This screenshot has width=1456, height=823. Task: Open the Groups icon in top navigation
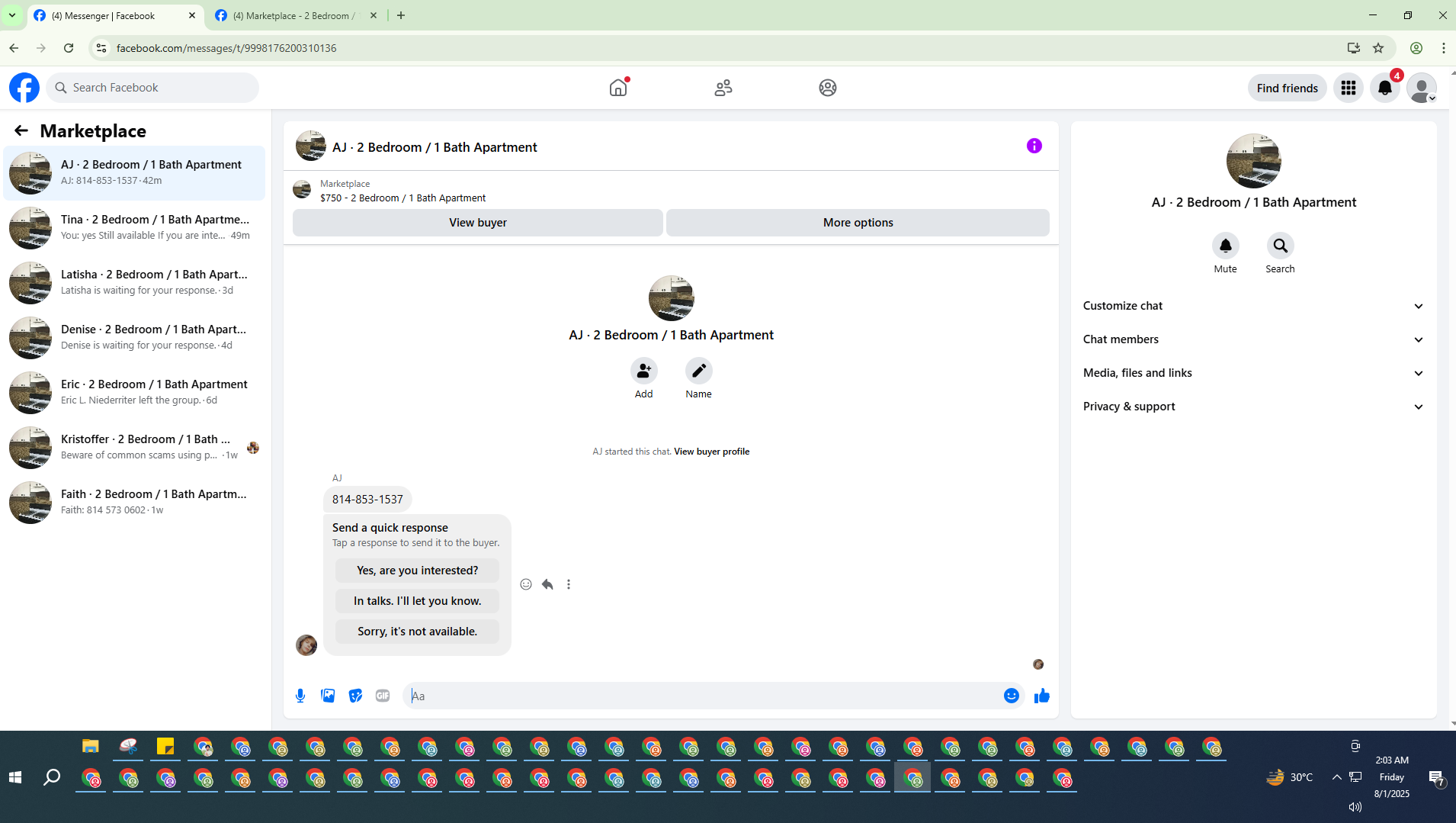coord(828,88)
